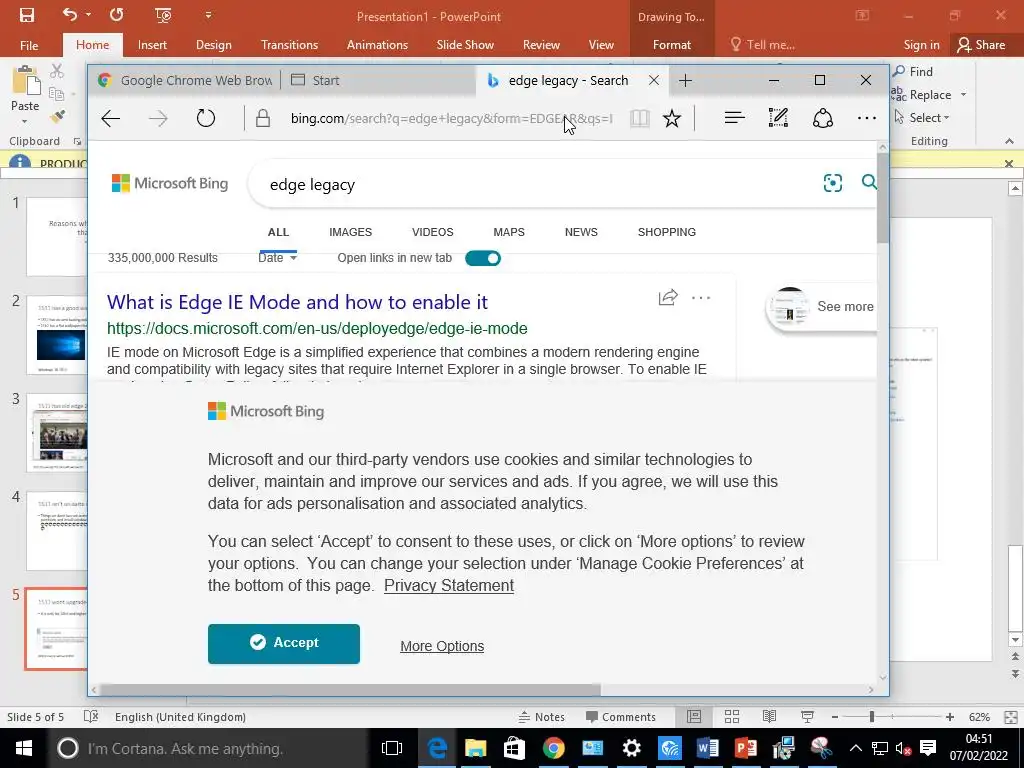Click the Edge address bar URL
The width and height of the screenshot is (1024, 768).
(451, 118)
